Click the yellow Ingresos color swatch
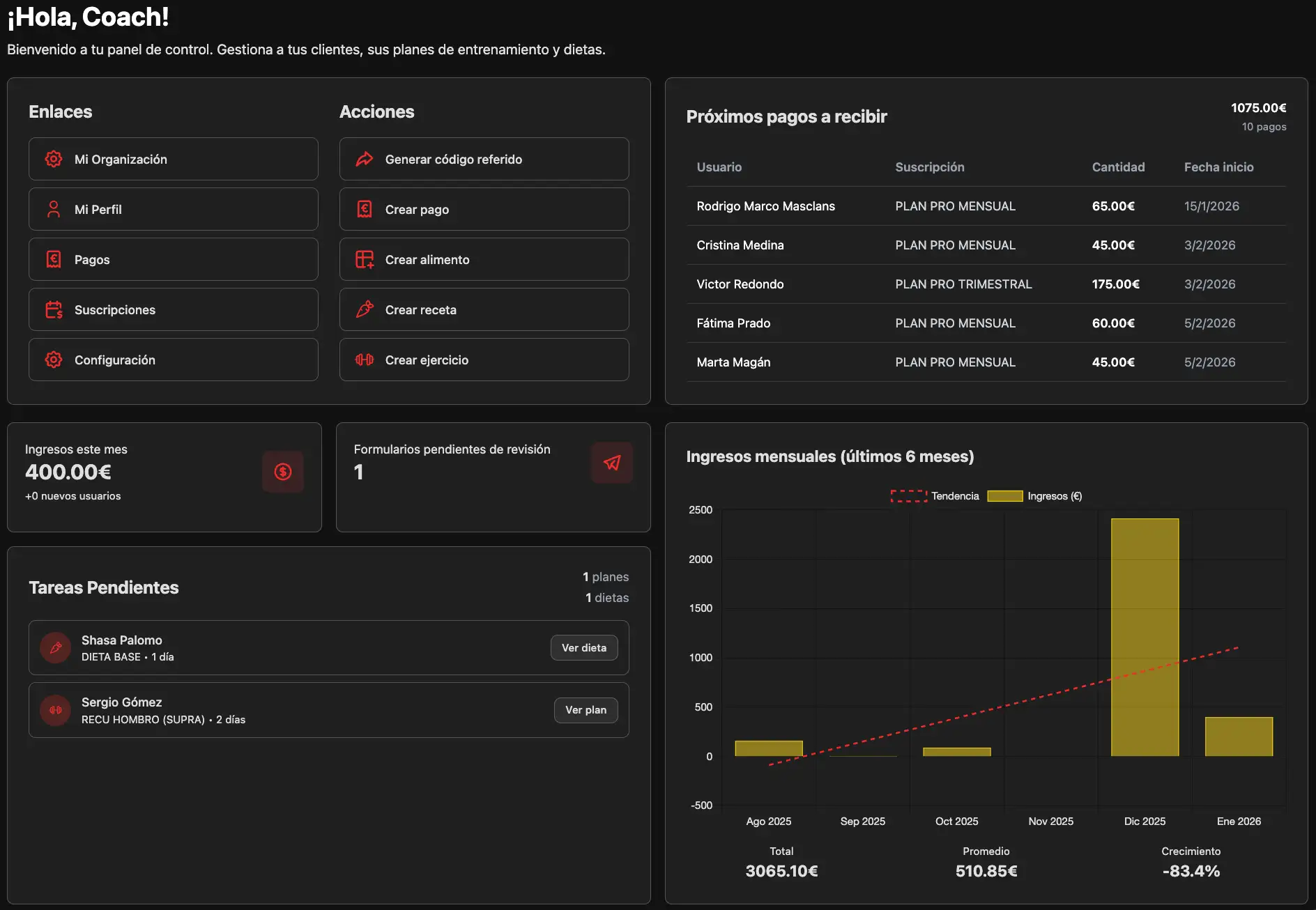1316x910 pixels. pos(1004,495)
